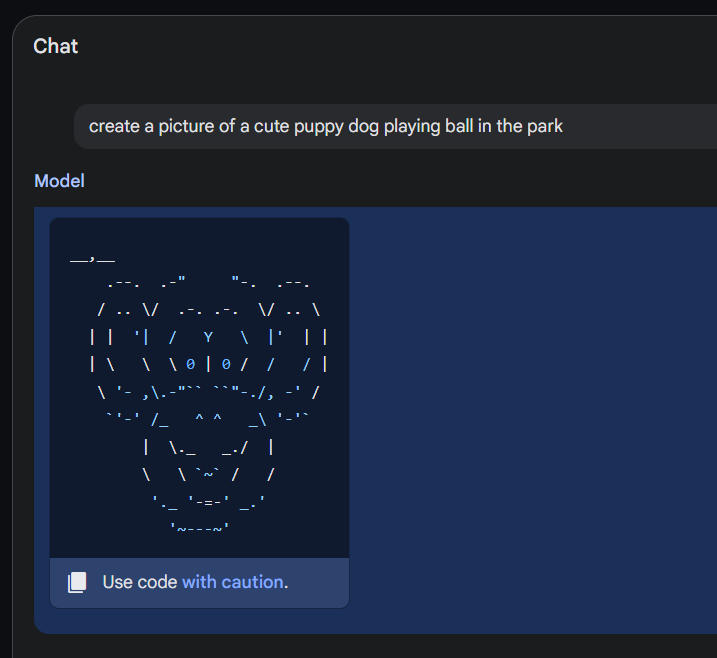Click the top '__,__' line in code block

[x=92, y=259]
